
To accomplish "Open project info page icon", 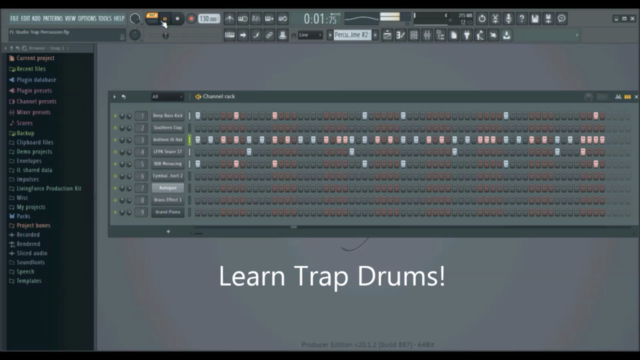I will pyautogui.click(x=453, y=35).
